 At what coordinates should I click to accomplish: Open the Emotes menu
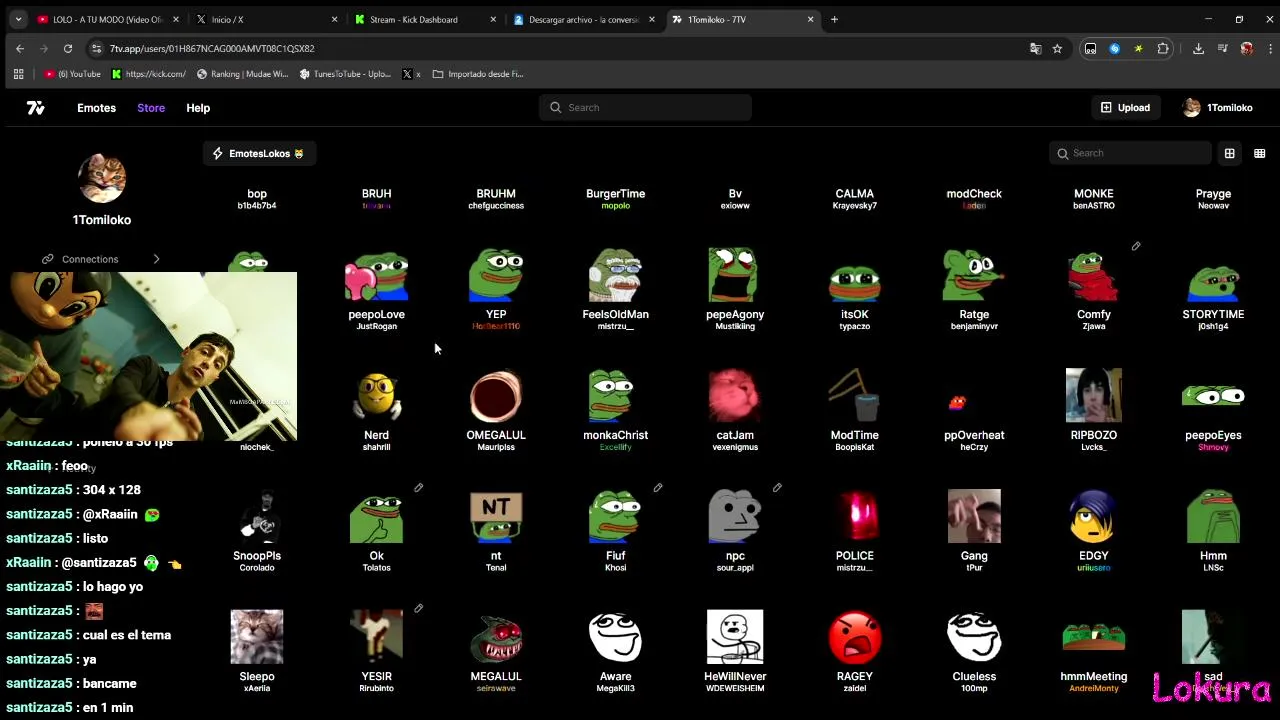[97, 108]
